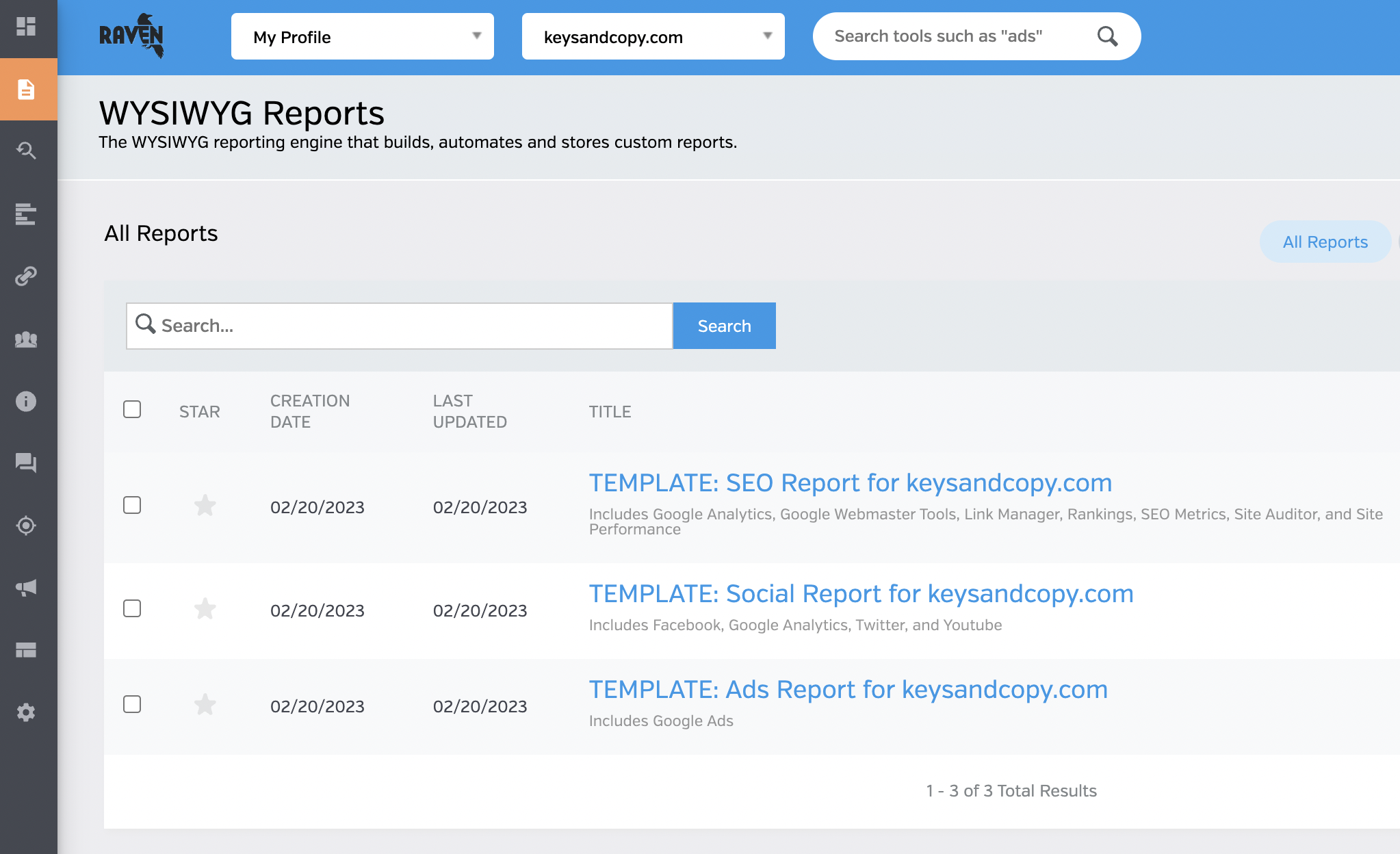Check the Ads Report row checkbox
Viewport: 1400px width, 854px height.
tap(132, 704)
